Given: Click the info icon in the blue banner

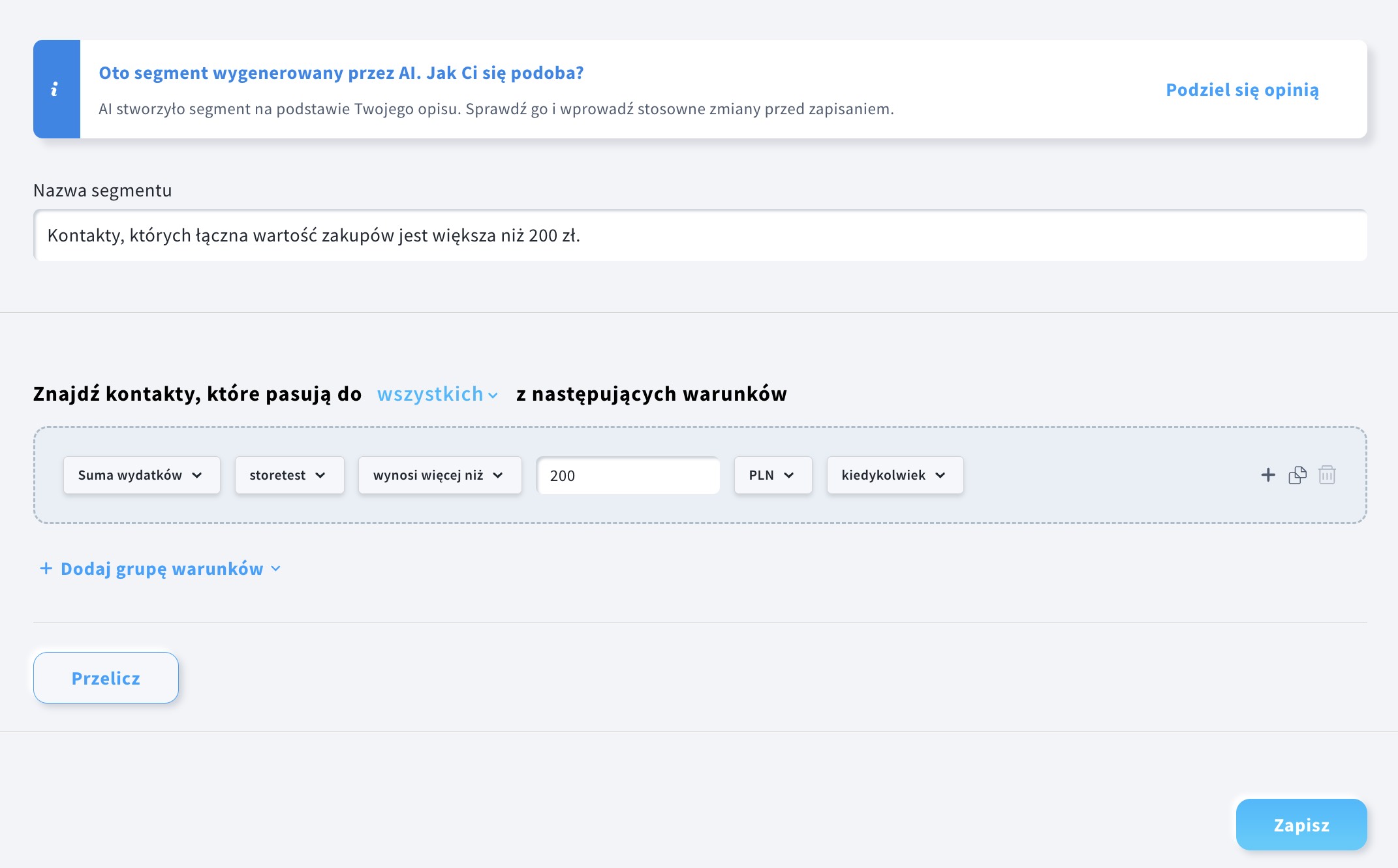Looking at the screenshot, I should coord(55,89).
